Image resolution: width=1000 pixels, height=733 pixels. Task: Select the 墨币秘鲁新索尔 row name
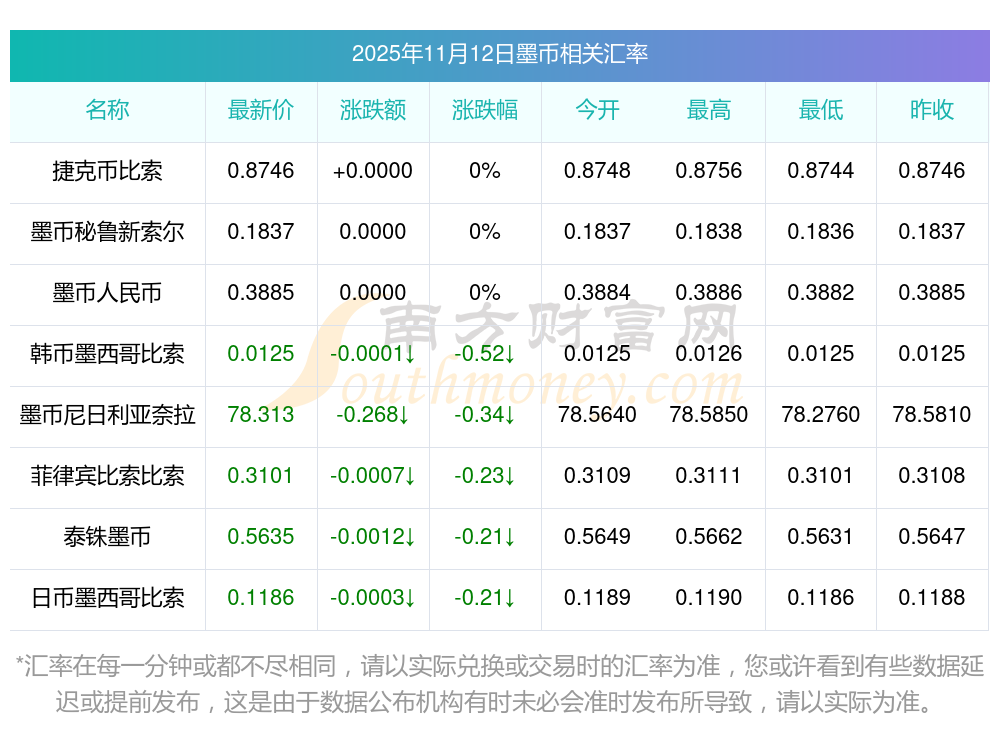point(107,232)
